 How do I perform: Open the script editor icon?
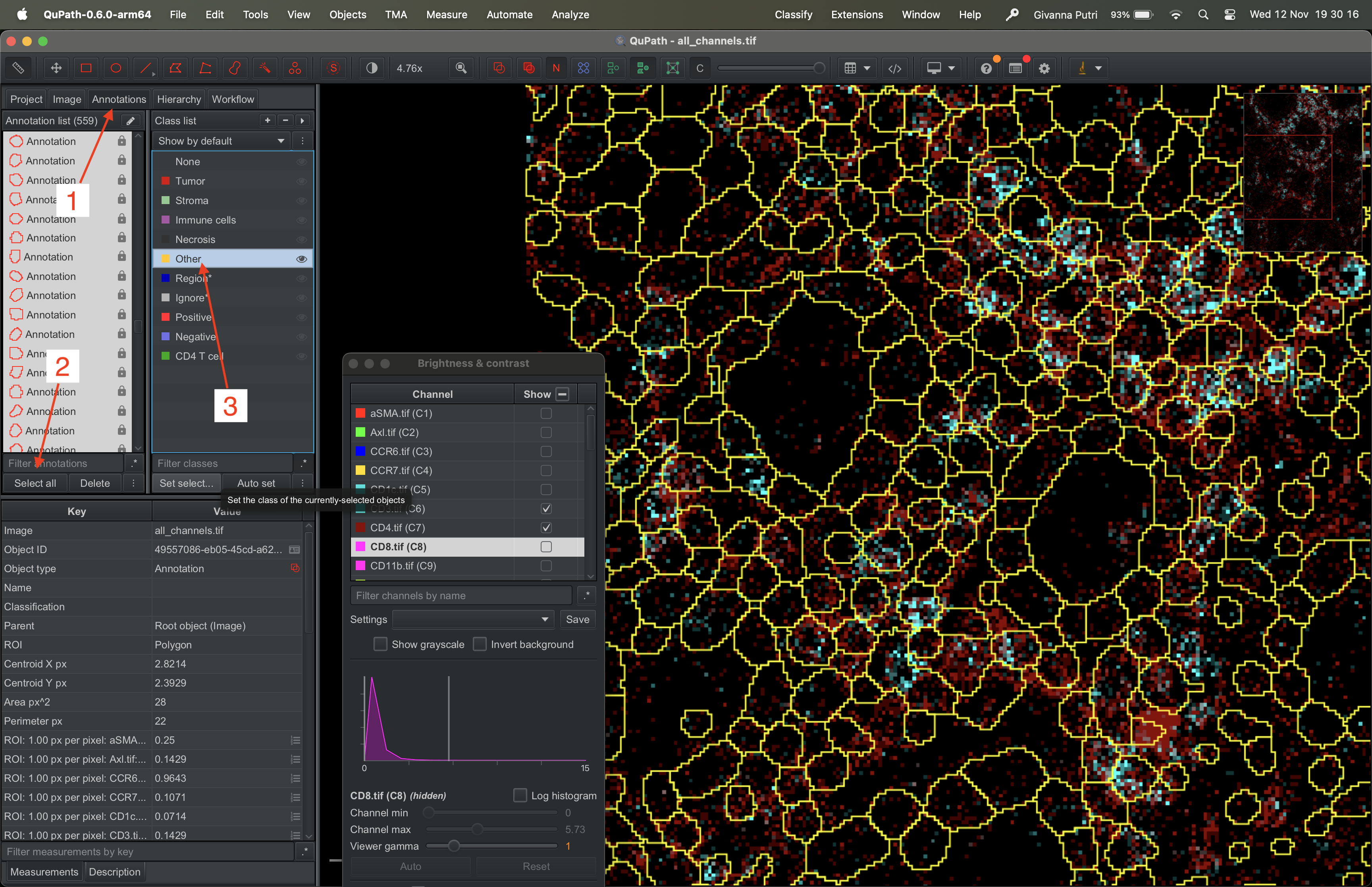(895, 68)
